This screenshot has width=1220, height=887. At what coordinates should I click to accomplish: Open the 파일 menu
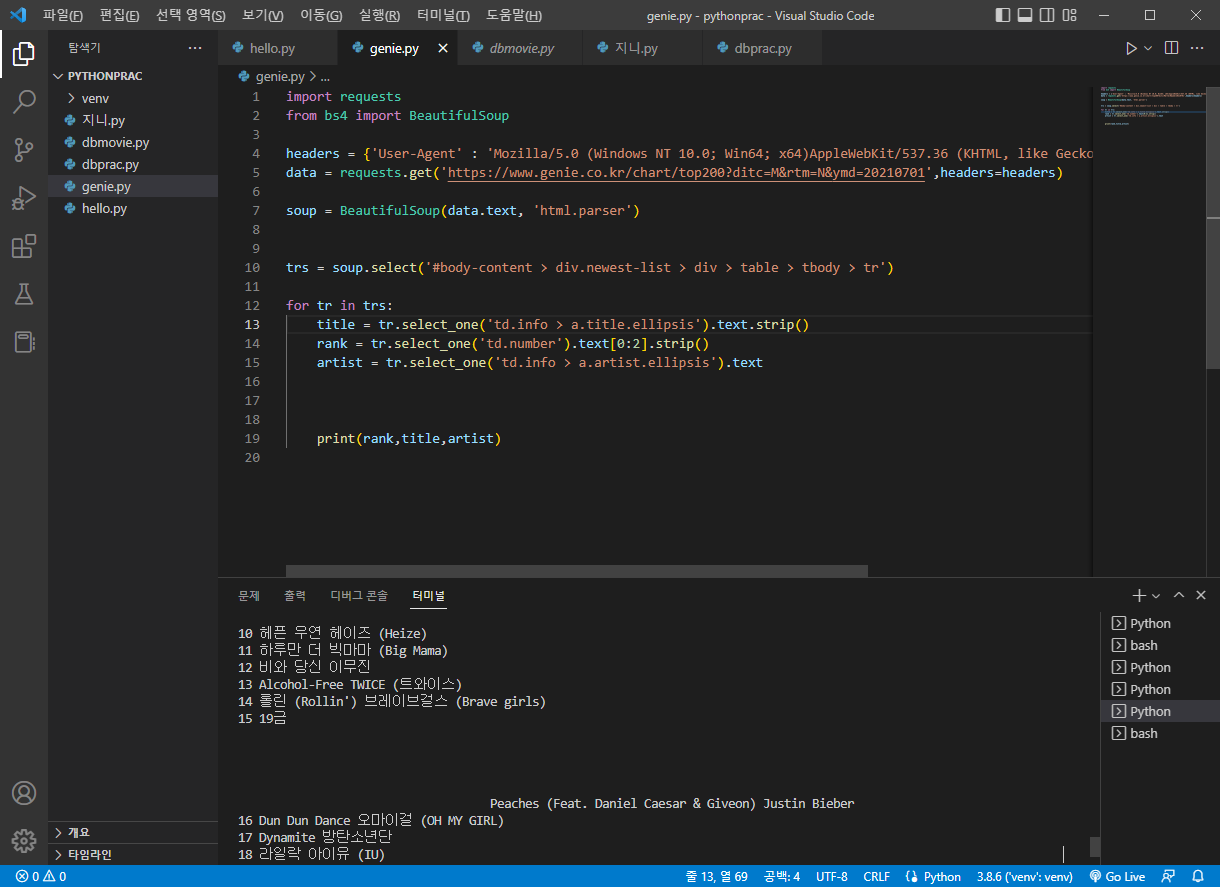click(63, 16)
